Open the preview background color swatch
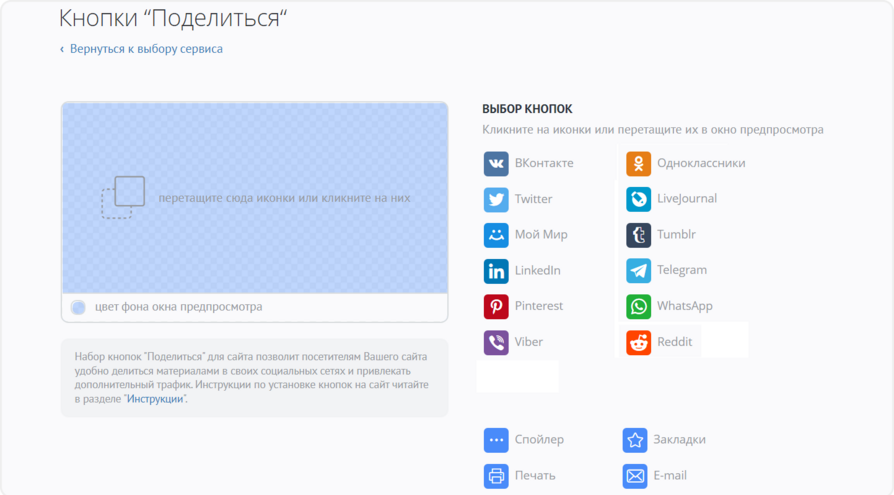894x495 pixels. (x=79, y=308)
